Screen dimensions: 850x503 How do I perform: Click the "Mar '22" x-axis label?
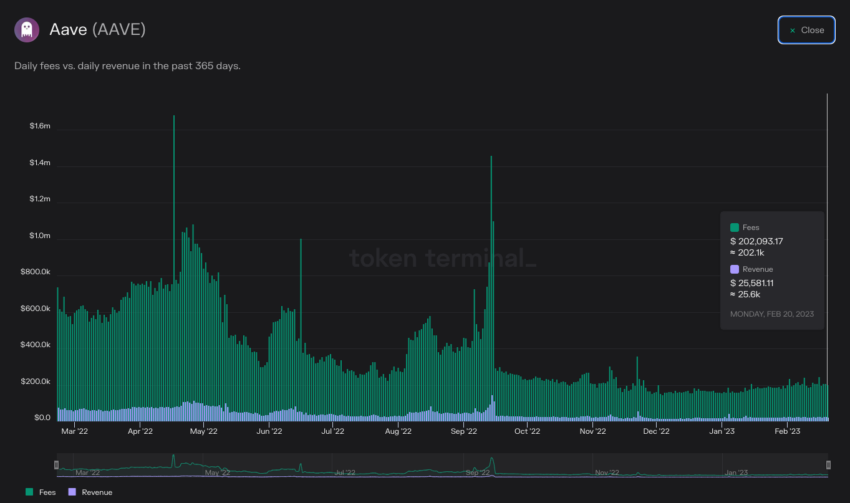coord(74,431)
